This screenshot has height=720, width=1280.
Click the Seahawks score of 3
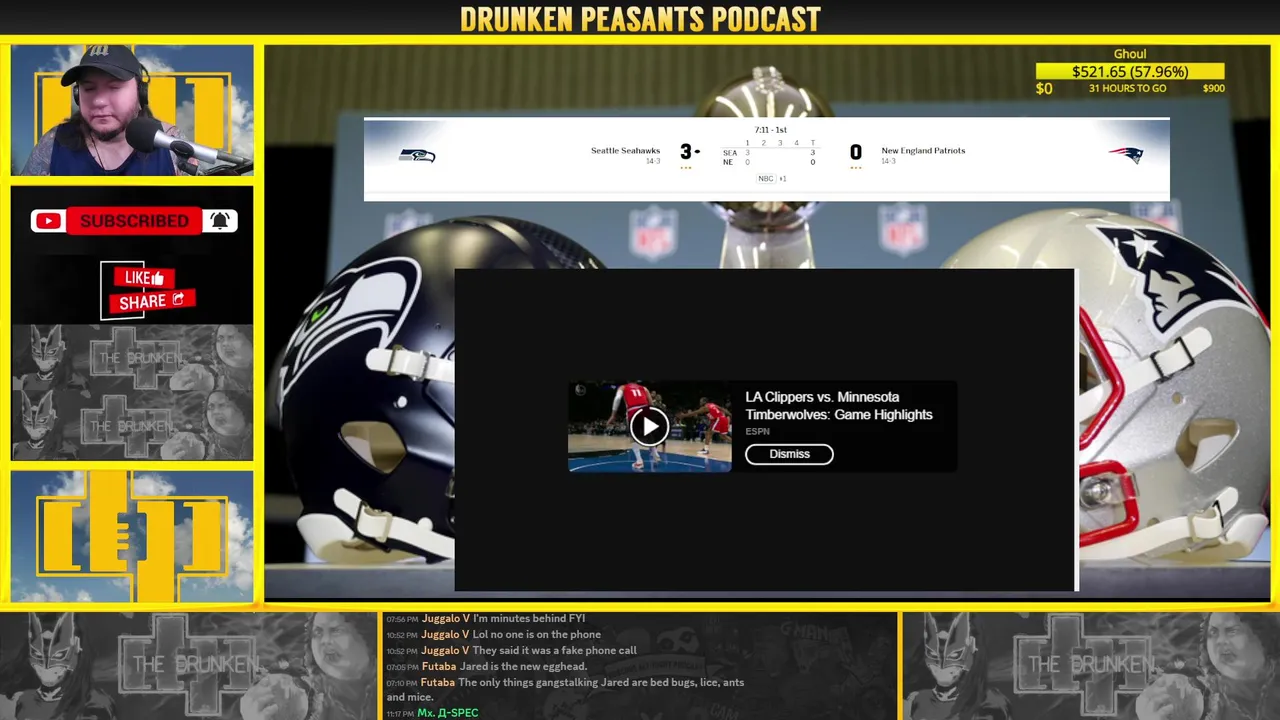coord(686,152)
